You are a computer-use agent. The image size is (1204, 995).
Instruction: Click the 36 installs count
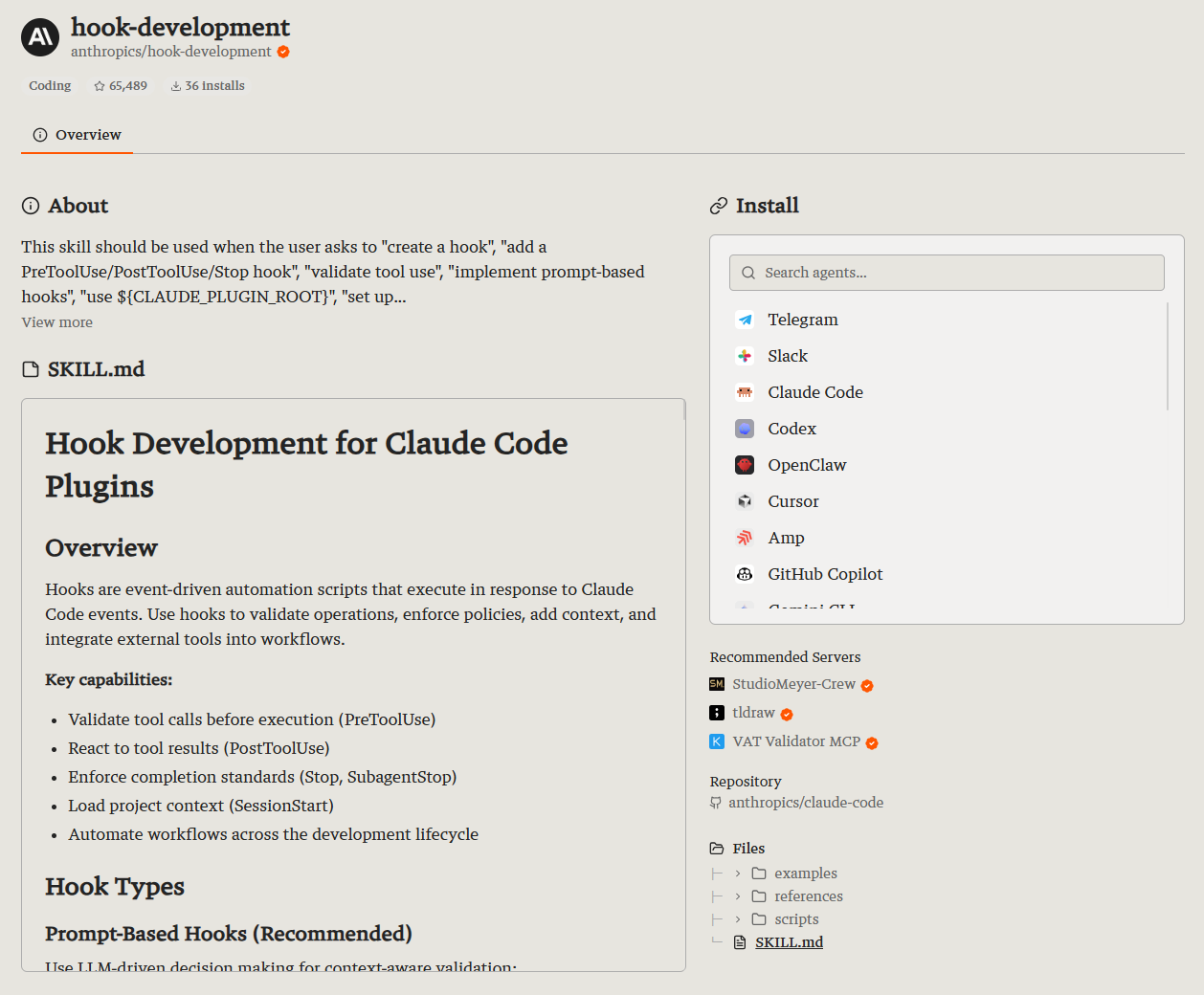[214, 86]
